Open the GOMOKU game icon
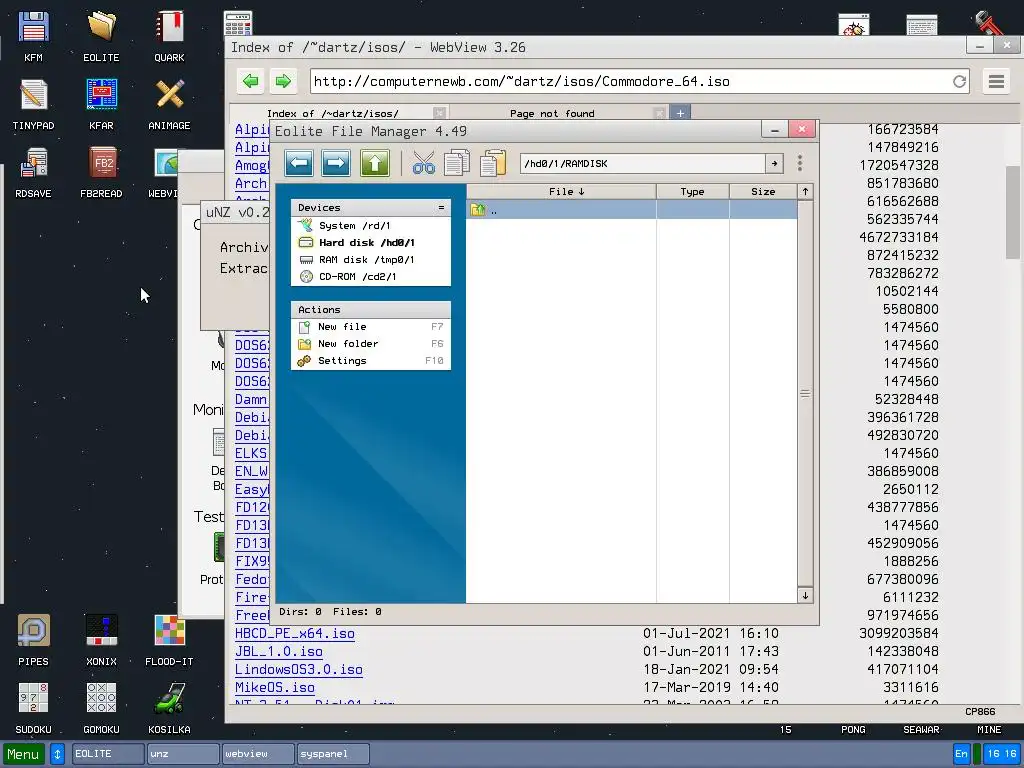The width and height of the screenshot is (1024, 768). (x=101, y=707)
